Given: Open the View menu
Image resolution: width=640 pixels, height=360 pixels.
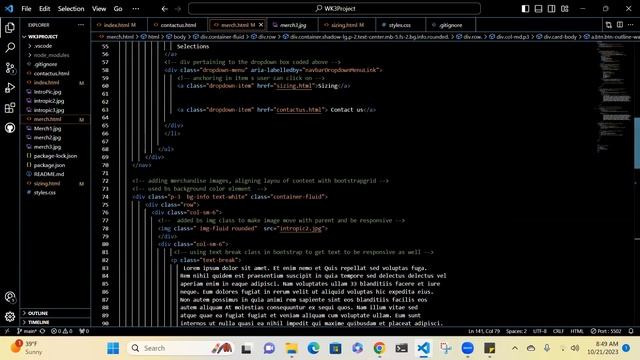Looking at the screenshot, I should 99,9.
